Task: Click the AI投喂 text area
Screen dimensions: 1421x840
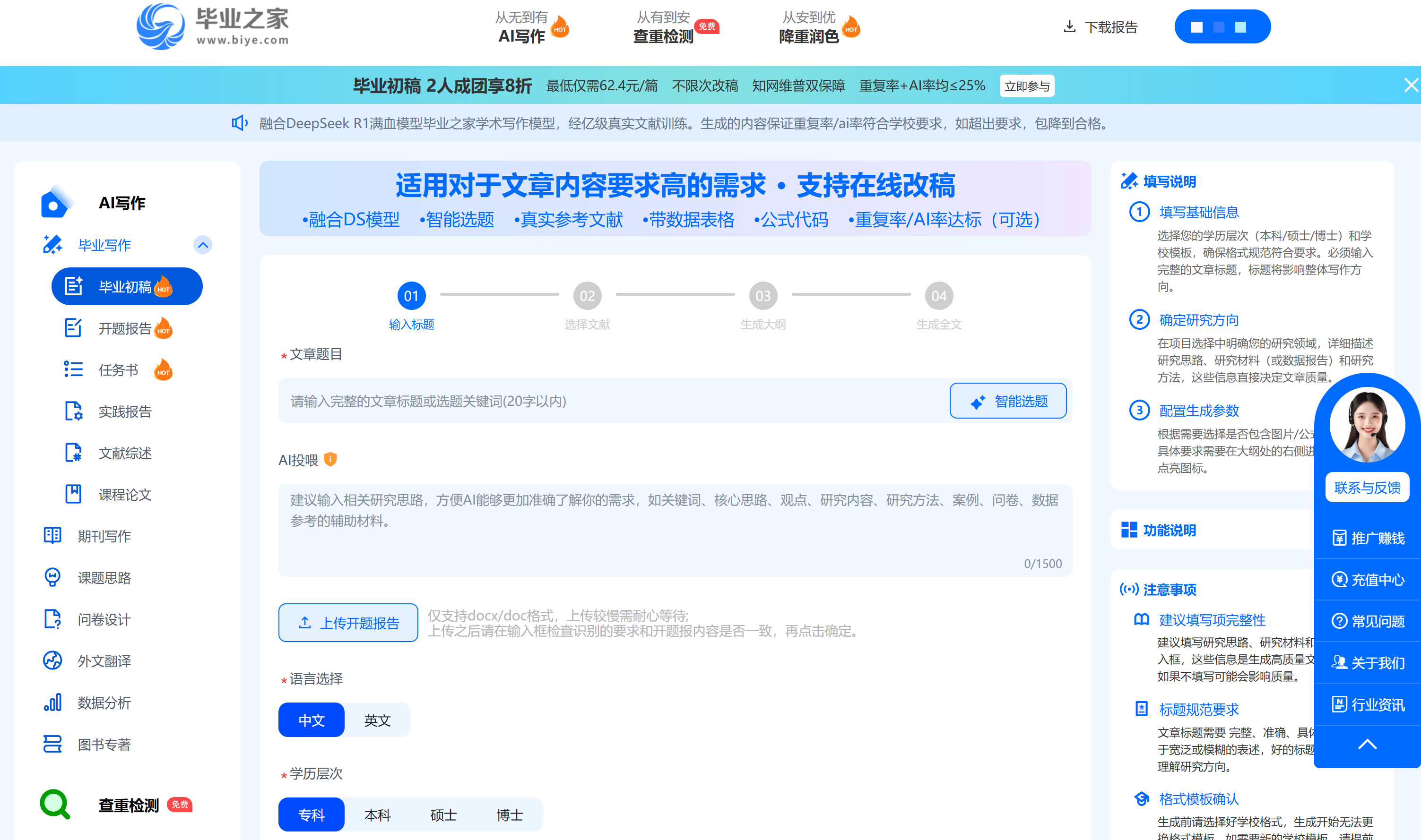Action: point(675,531)
